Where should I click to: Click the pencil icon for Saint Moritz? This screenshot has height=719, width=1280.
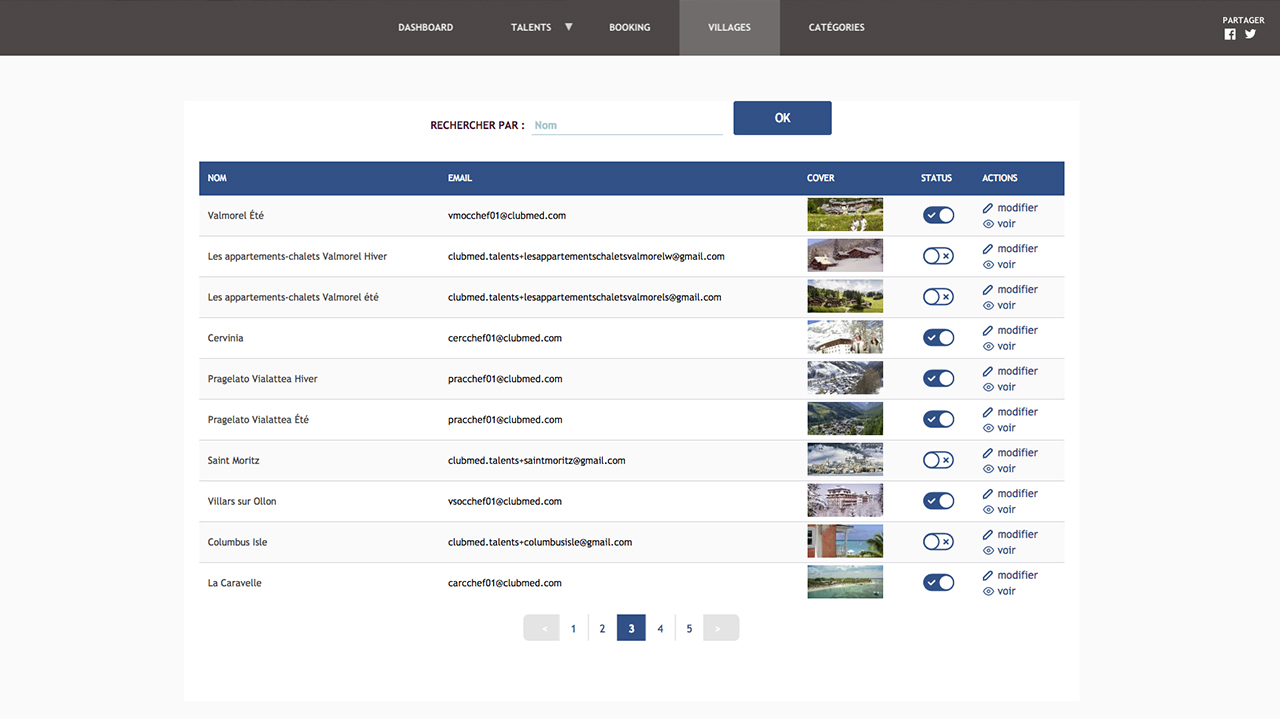click(x=988, y=454)
